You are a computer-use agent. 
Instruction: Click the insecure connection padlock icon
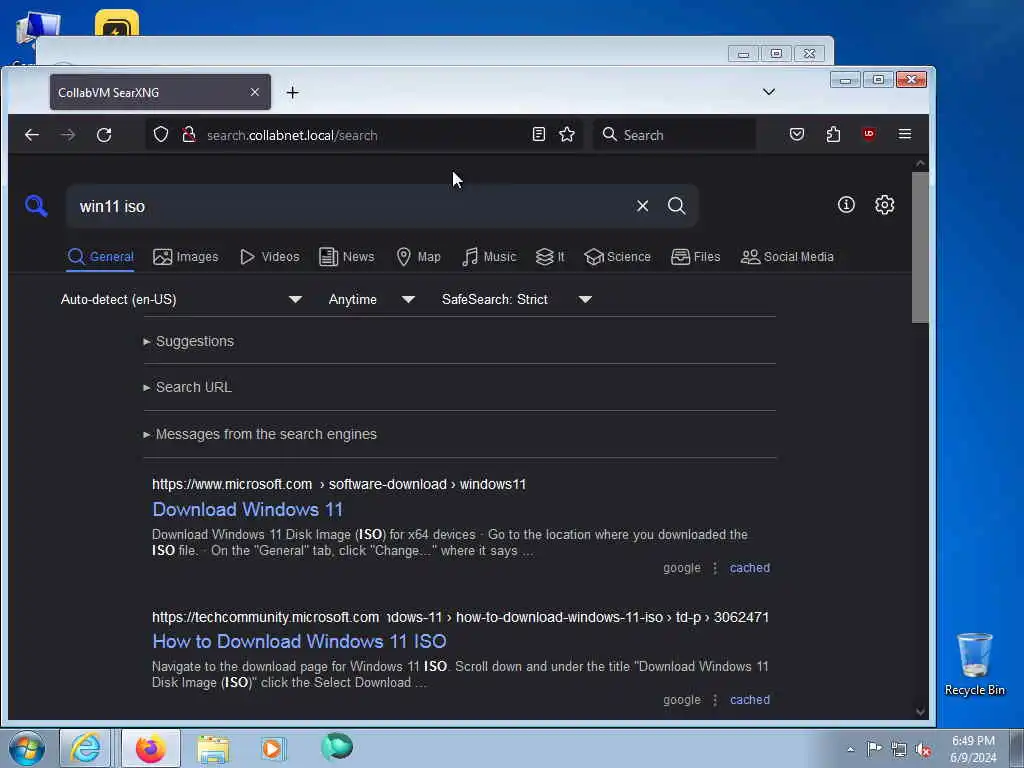tap(189, 135)
